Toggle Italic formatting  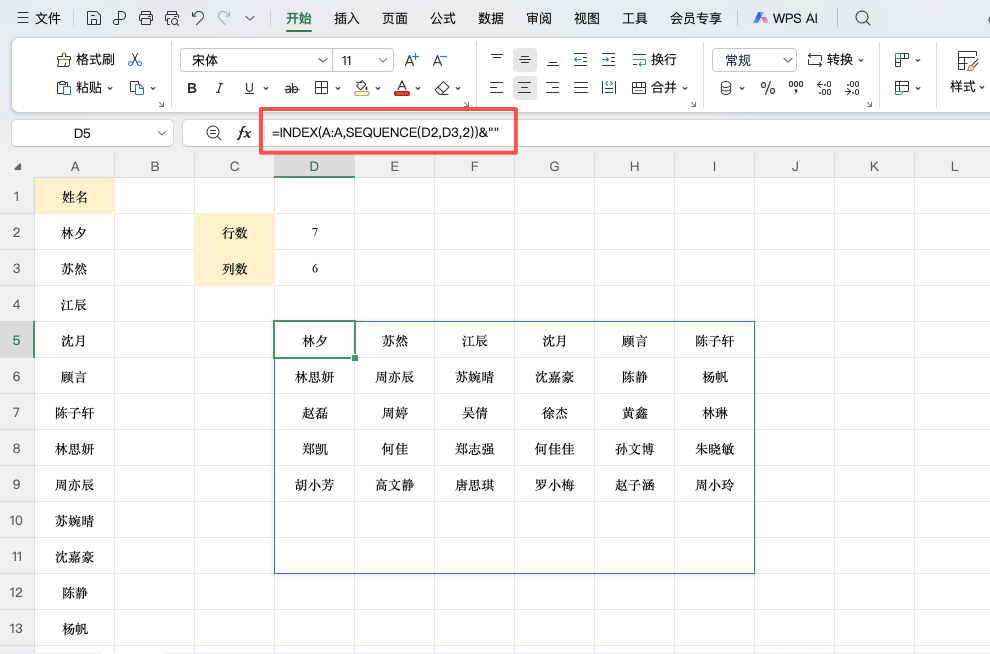point(219,88)
